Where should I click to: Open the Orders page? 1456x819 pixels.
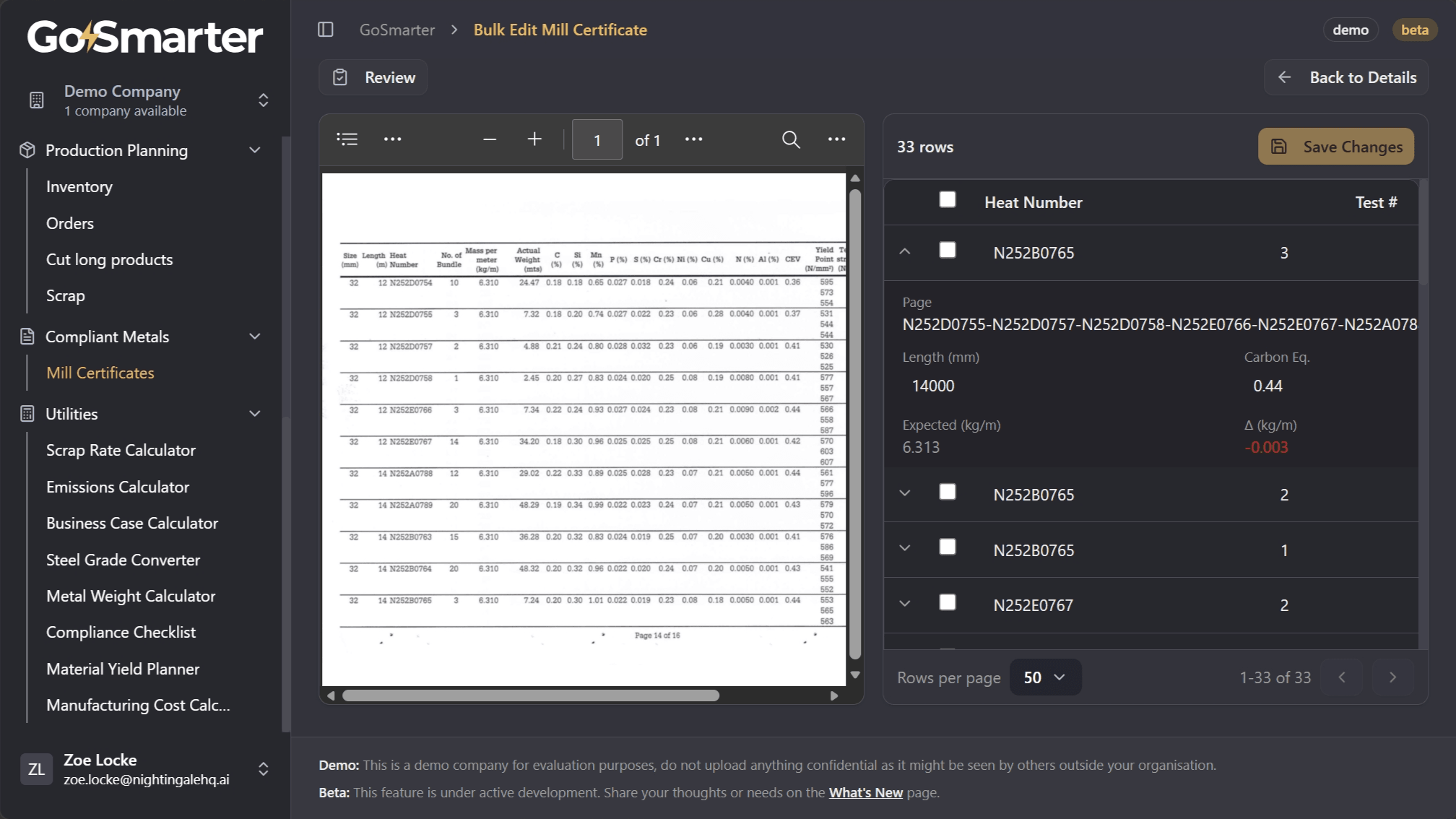(70, 224)
